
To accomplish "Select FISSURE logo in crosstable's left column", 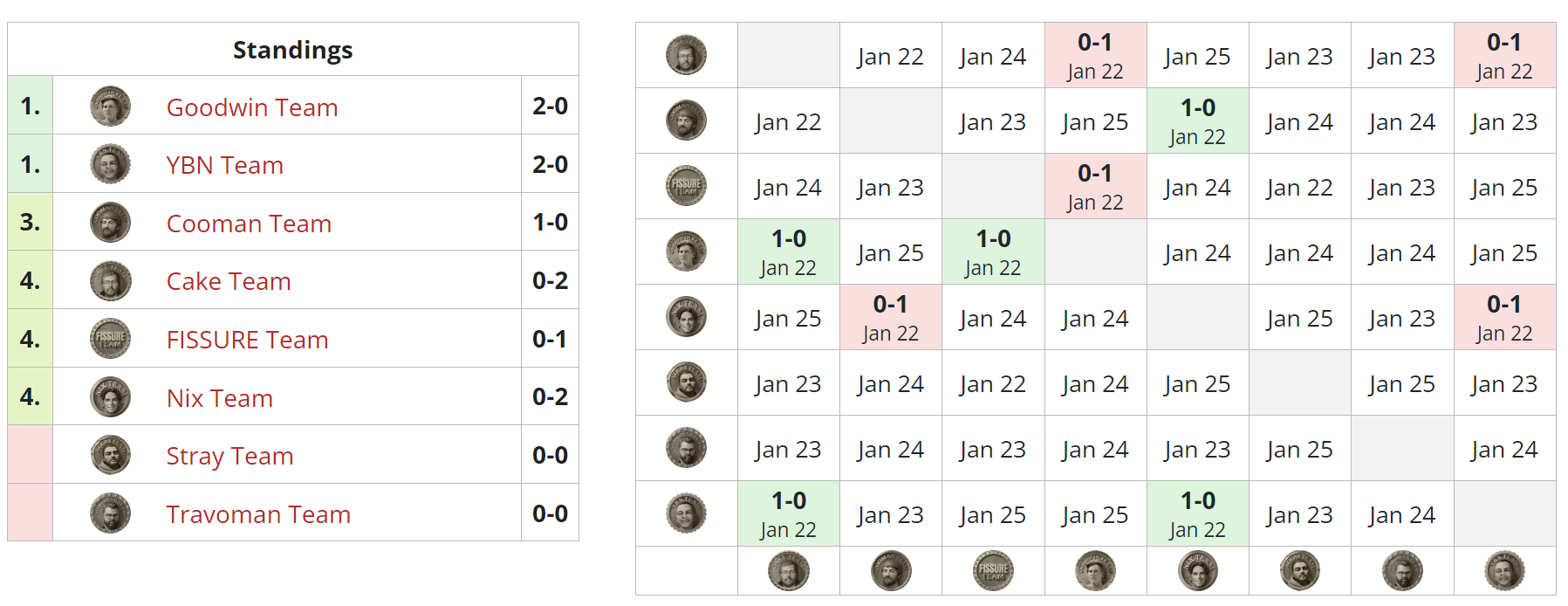I will (x=686, y=186).
